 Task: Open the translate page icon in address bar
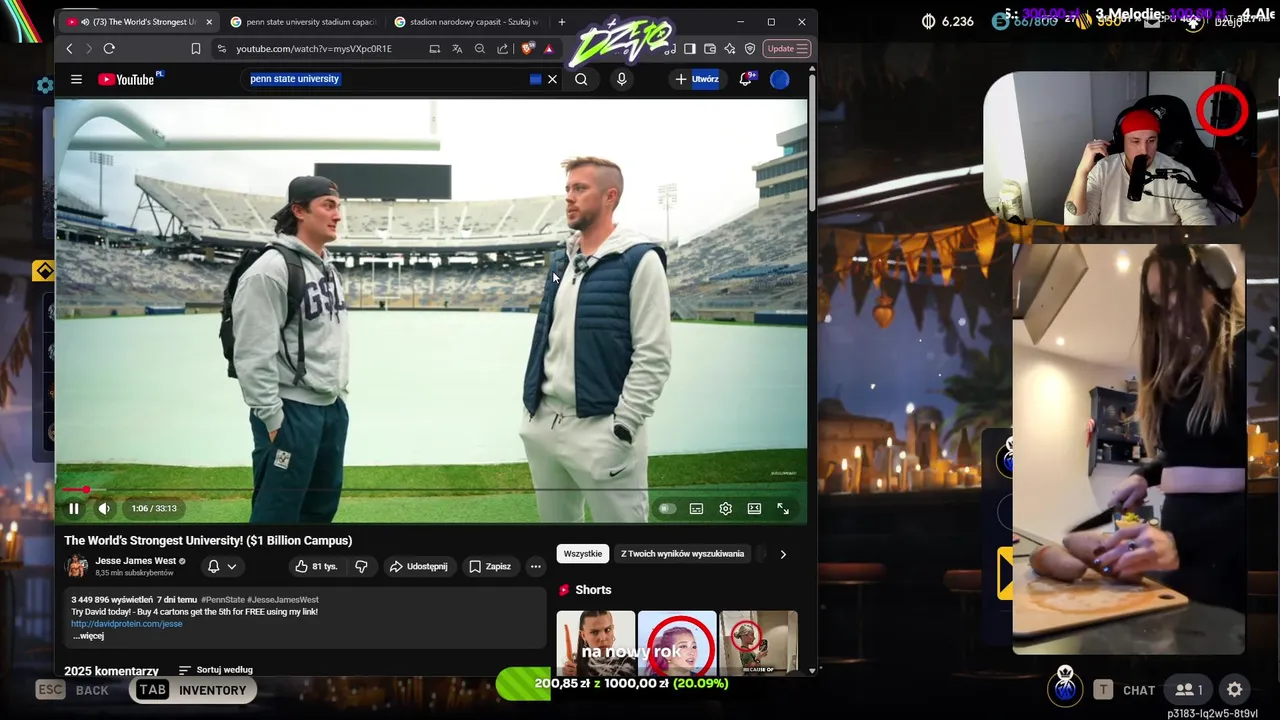coord(457,48)
